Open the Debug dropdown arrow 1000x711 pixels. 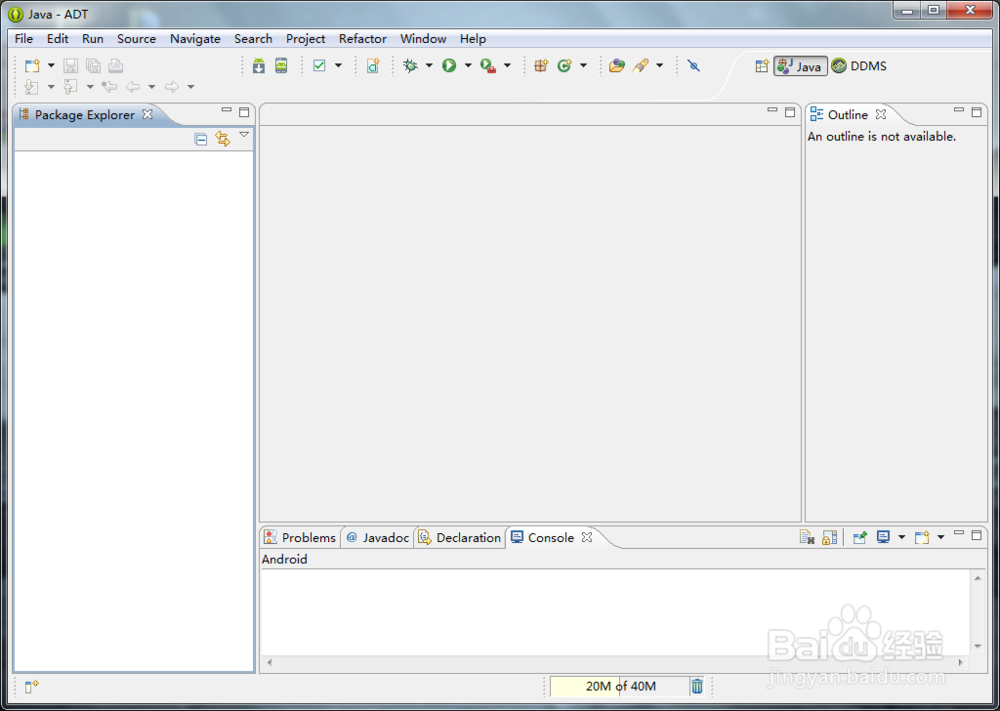[x=429, y=66]
